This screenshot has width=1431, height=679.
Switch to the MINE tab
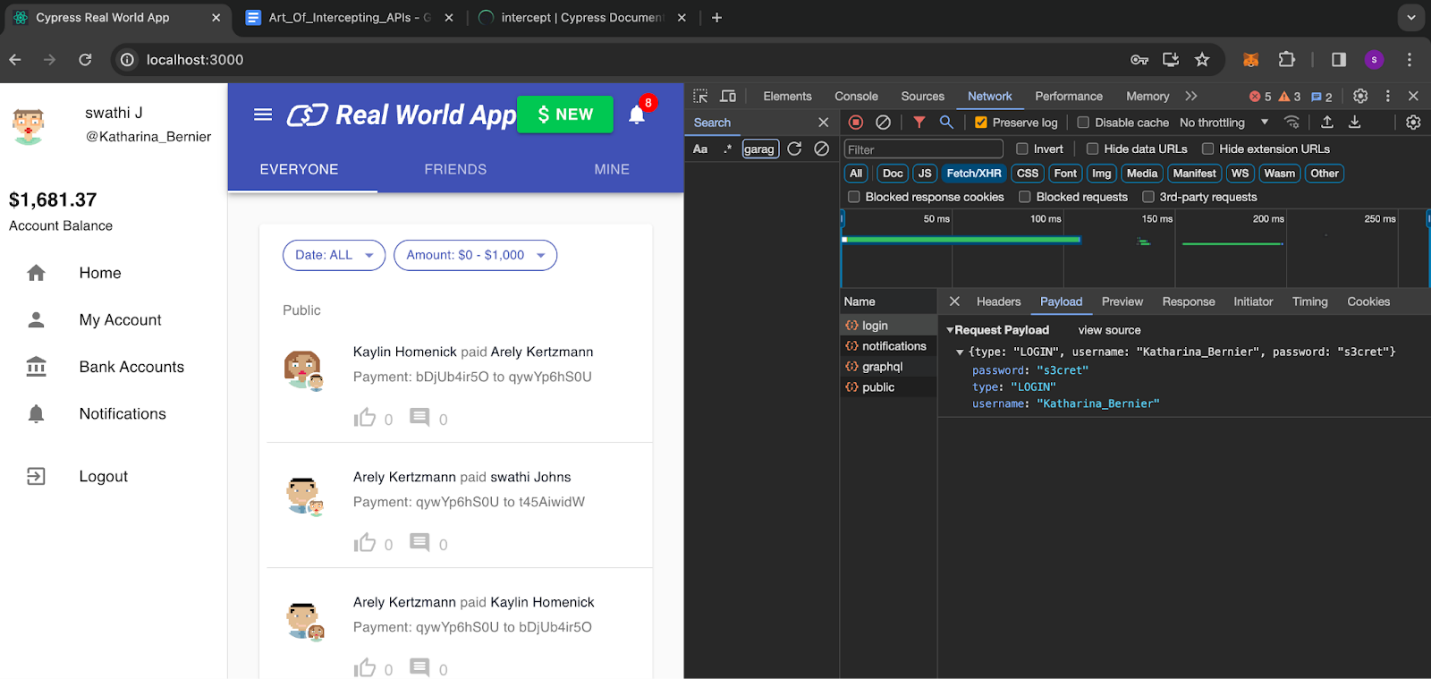(x=612, y=169)
